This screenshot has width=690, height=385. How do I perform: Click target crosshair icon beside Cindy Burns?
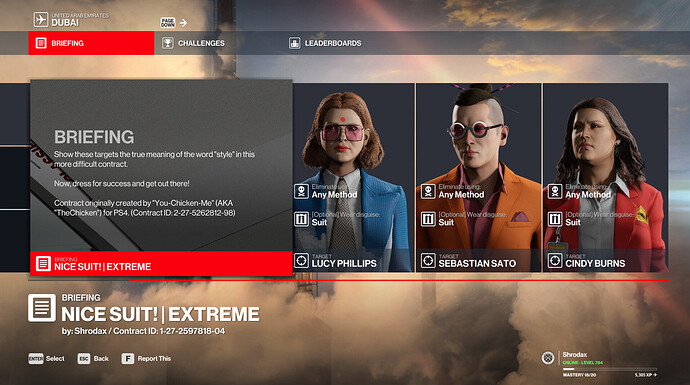(555, 260)
